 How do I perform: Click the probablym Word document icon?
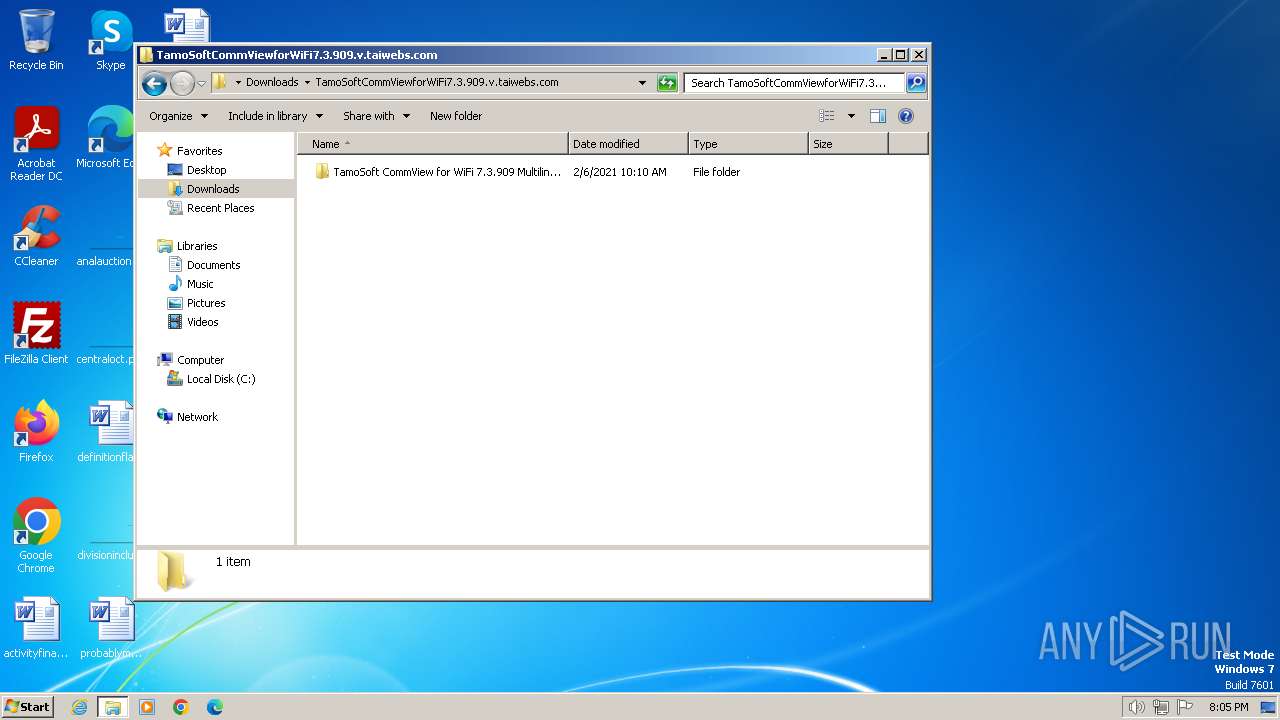[x=110, y=628]
